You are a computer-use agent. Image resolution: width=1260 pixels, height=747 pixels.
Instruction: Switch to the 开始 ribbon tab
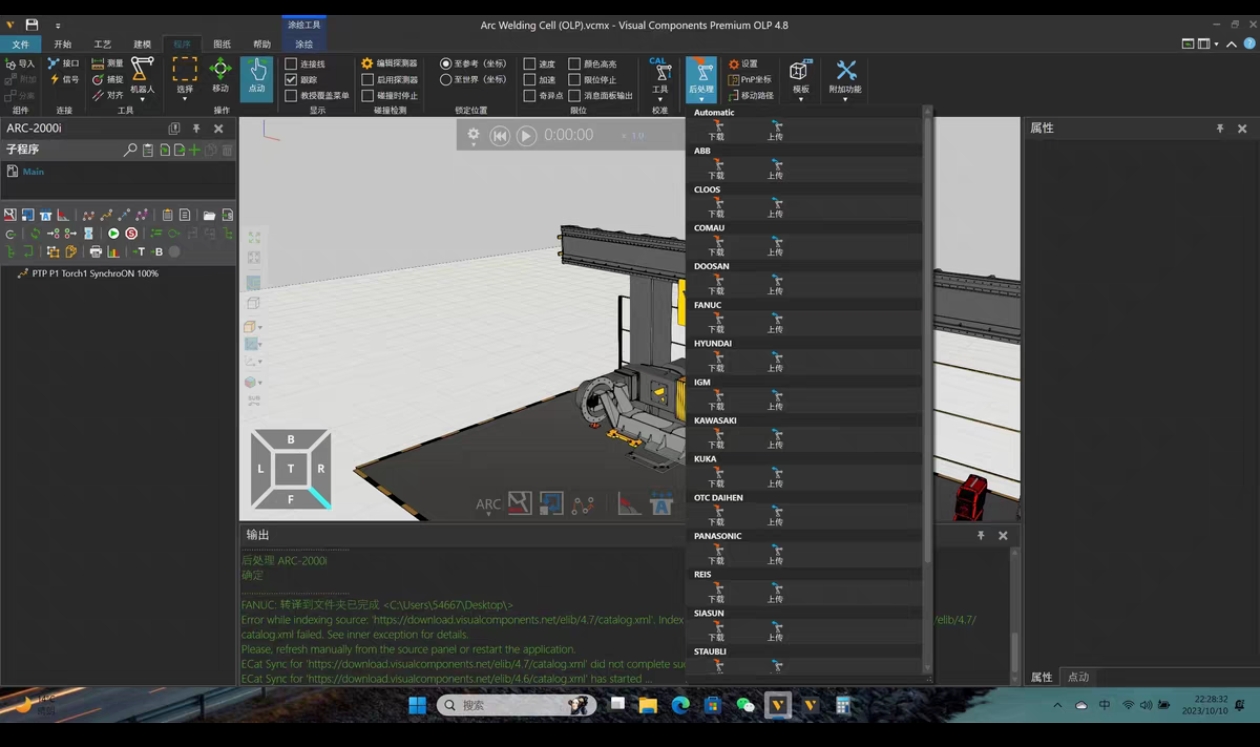click(63, 44)
